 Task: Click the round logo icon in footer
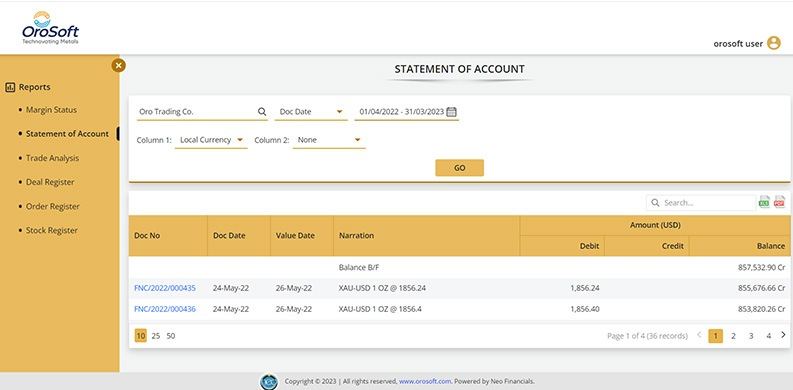pyautogui.click(x=269, y=381)
